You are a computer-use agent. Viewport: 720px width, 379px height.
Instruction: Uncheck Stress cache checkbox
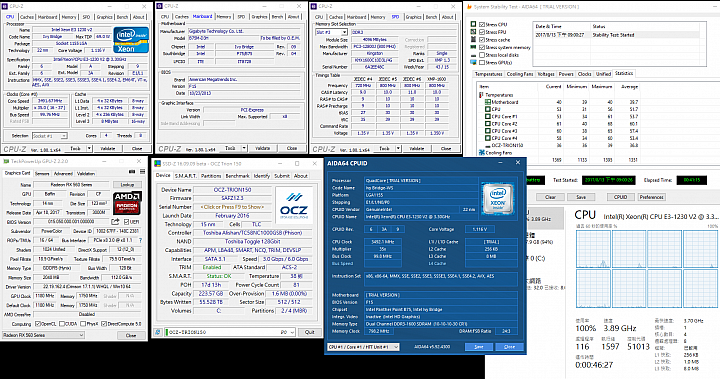(482, 40)
